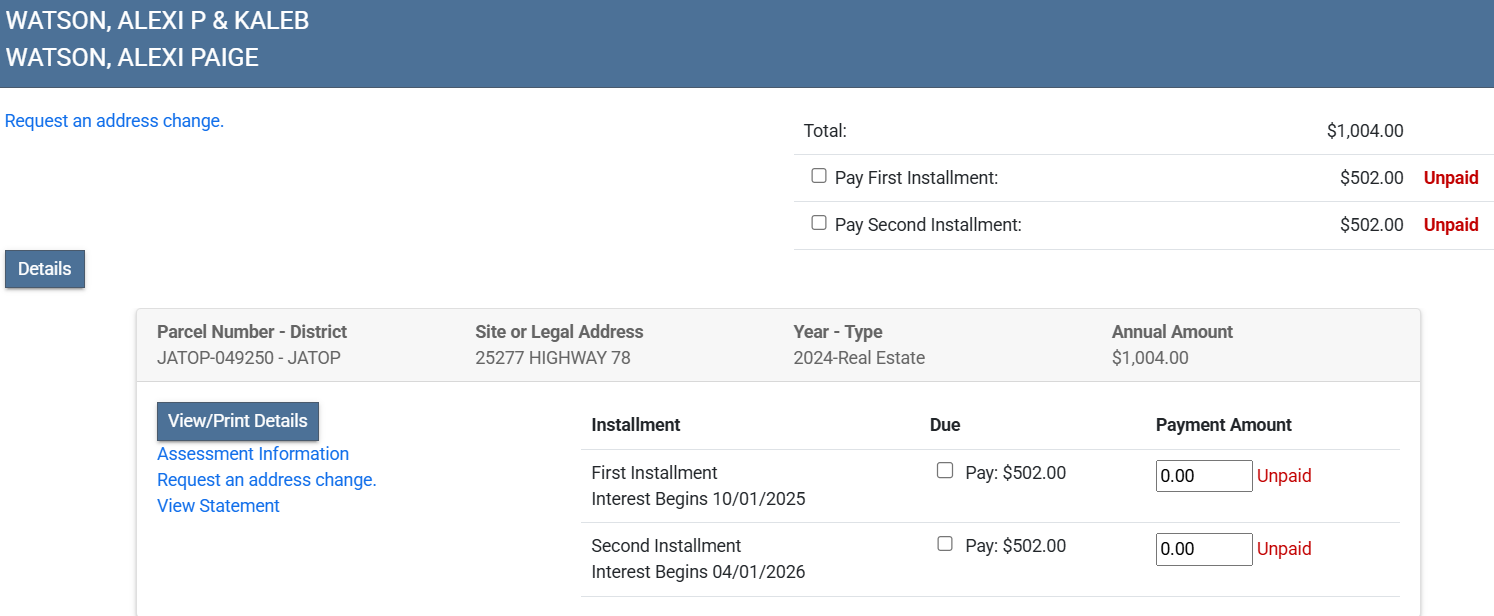Click the Unpaid status beside top Second Installment
Image resolution: width=1494 pixels, height=616 pixels.
[1451, 225]
